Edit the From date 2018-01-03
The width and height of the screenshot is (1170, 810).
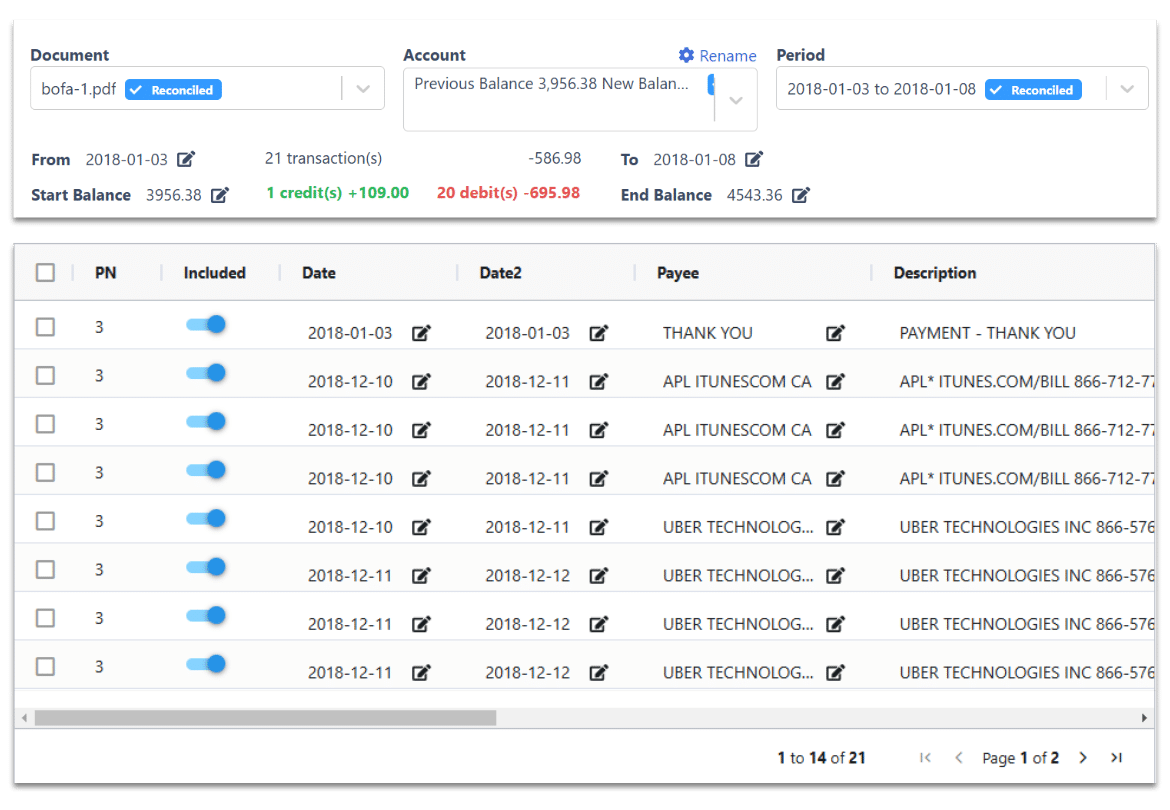[186, 159]
